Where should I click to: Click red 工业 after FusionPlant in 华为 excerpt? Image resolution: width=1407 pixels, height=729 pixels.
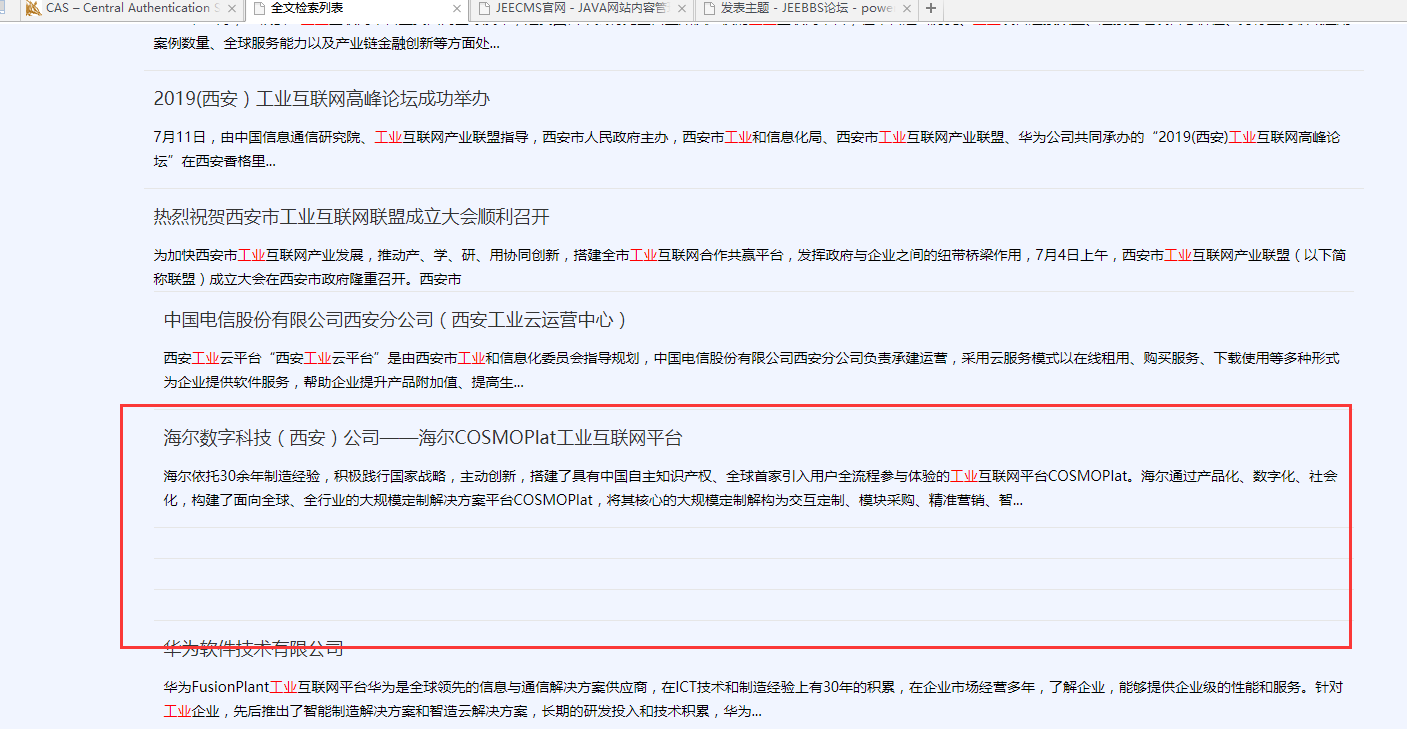point(284,687)
